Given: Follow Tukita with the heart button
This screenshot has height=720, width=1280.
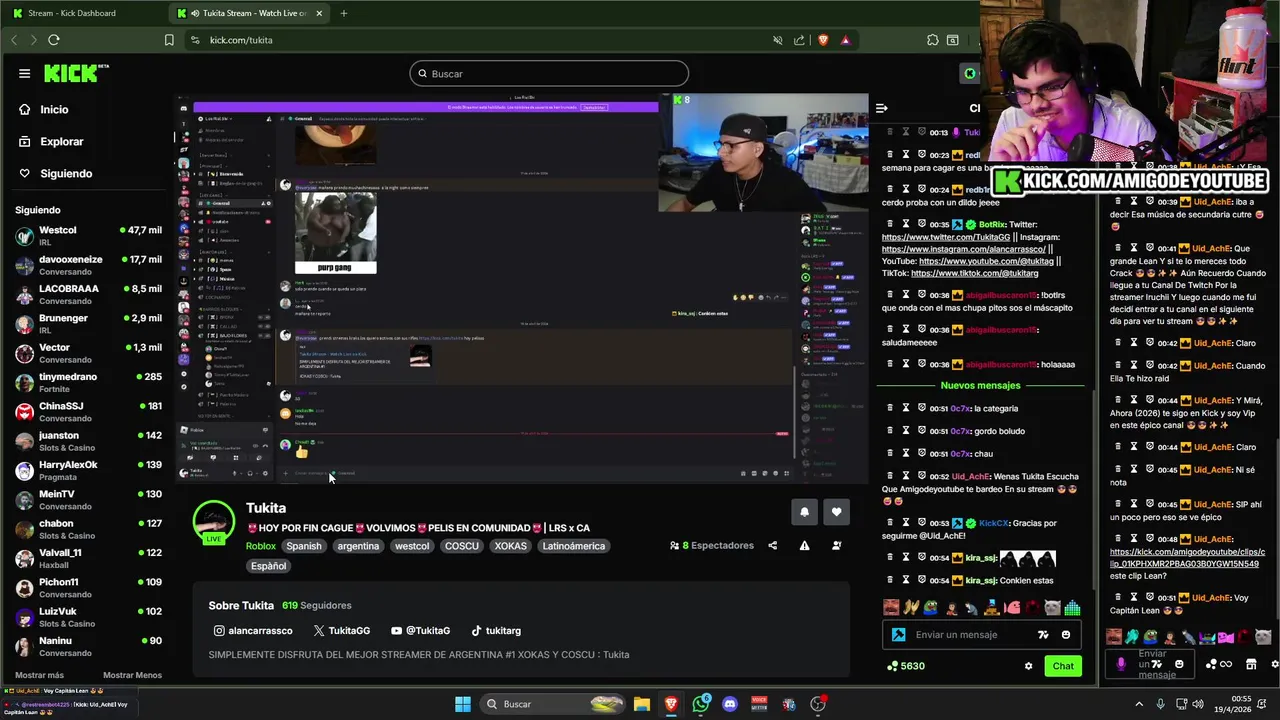Looking at the screenshot, I should [836, 512].
